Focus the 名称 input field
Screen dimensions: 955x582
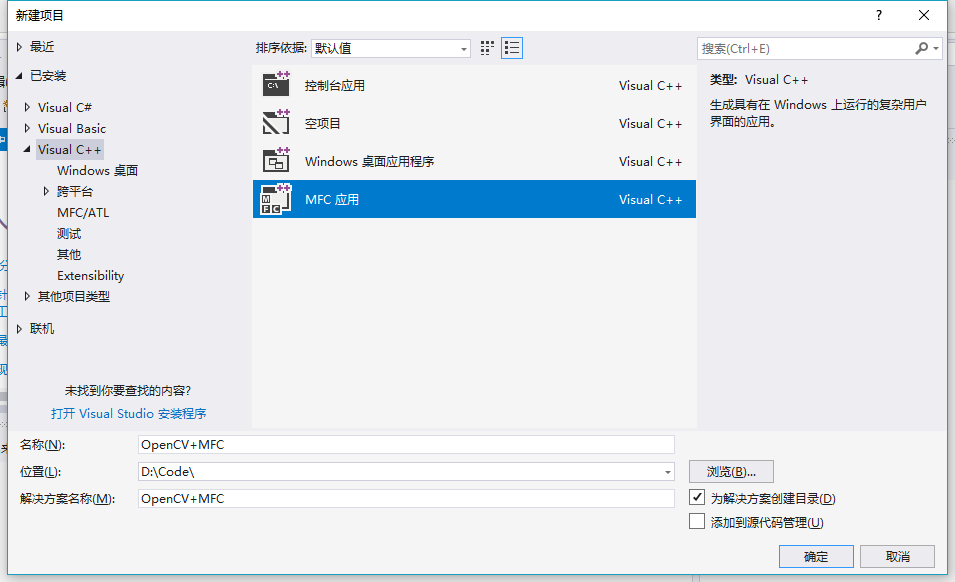pos(406,444)
